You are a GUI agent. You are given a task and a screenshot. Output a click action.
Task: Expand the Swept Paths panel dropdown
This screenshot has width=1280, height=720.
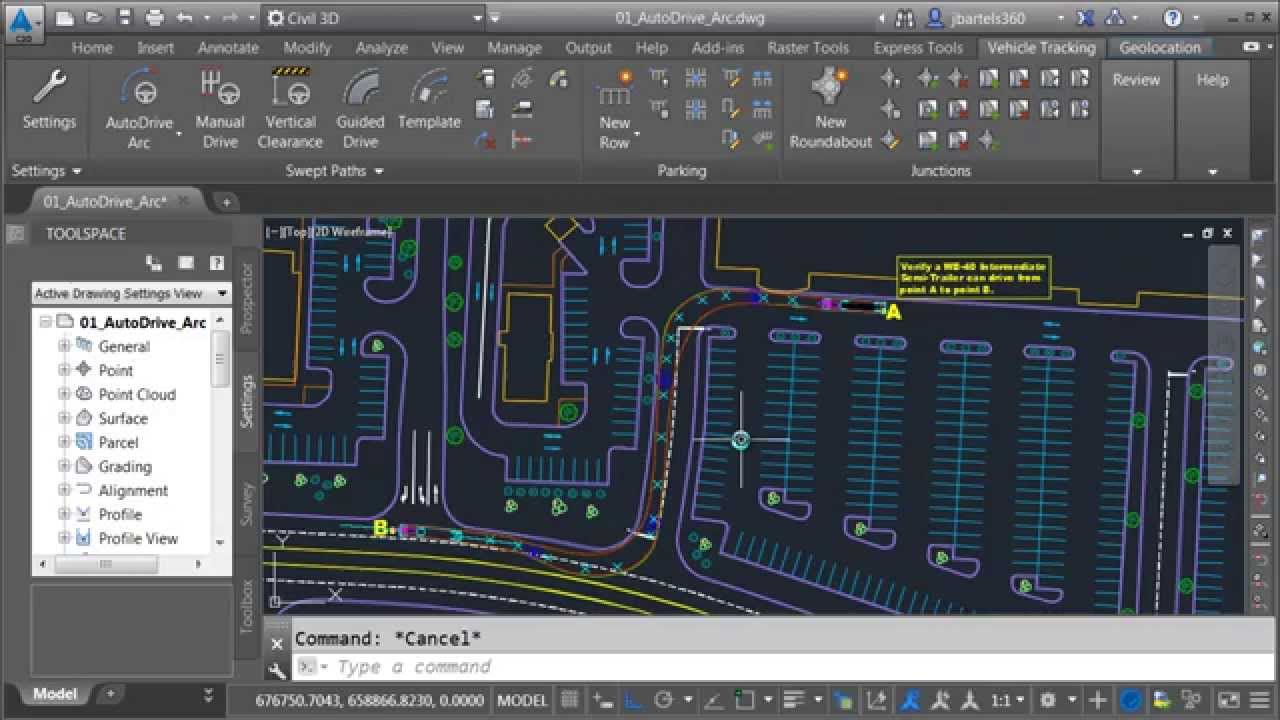pyautogui.click(x=335, y=171)
